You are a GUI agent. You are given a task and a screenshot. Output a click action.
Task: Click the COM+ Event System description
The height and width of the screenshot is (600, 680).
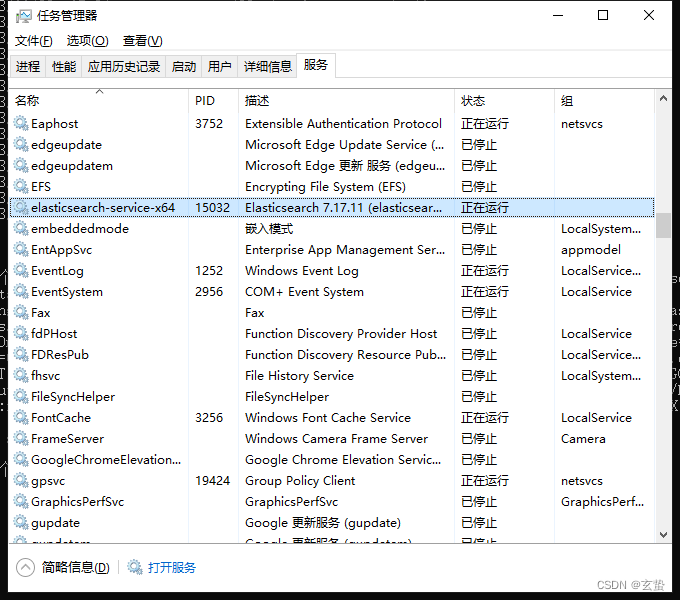click(x=304, y=292)
